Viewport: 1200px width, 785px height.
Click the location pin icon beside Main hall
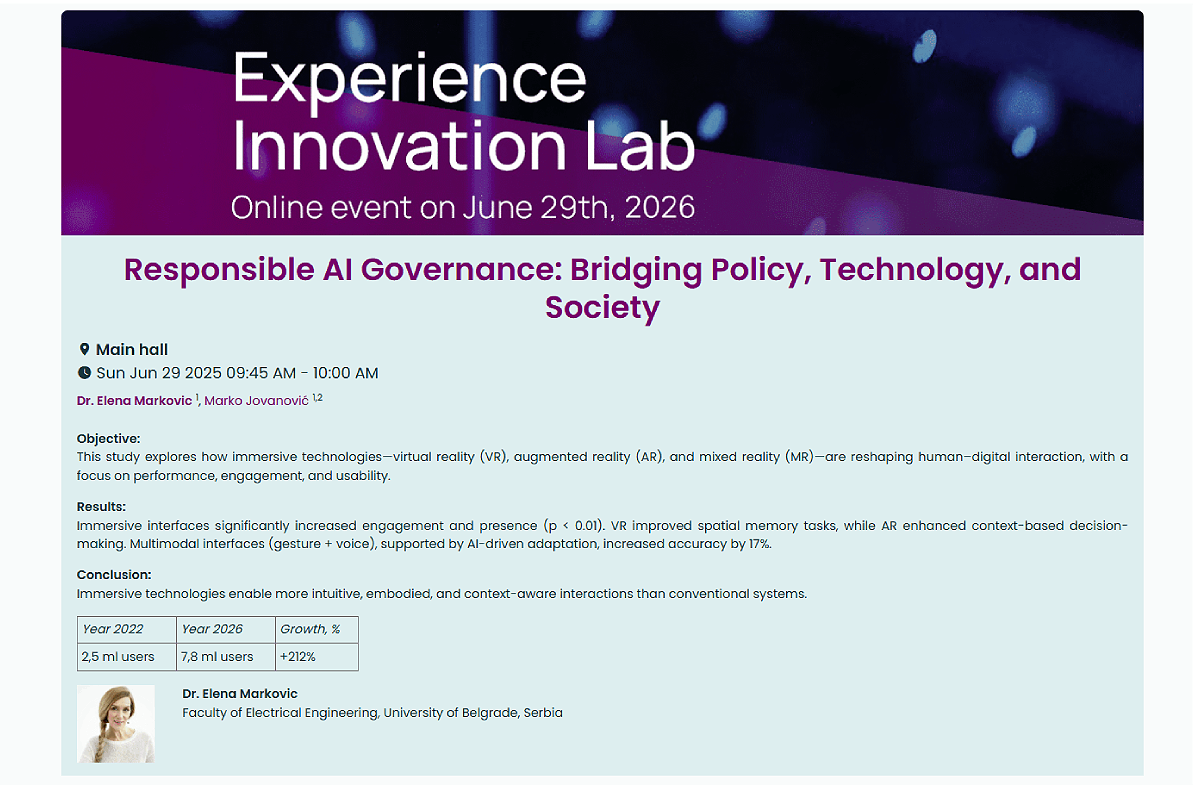coord(84,350)
